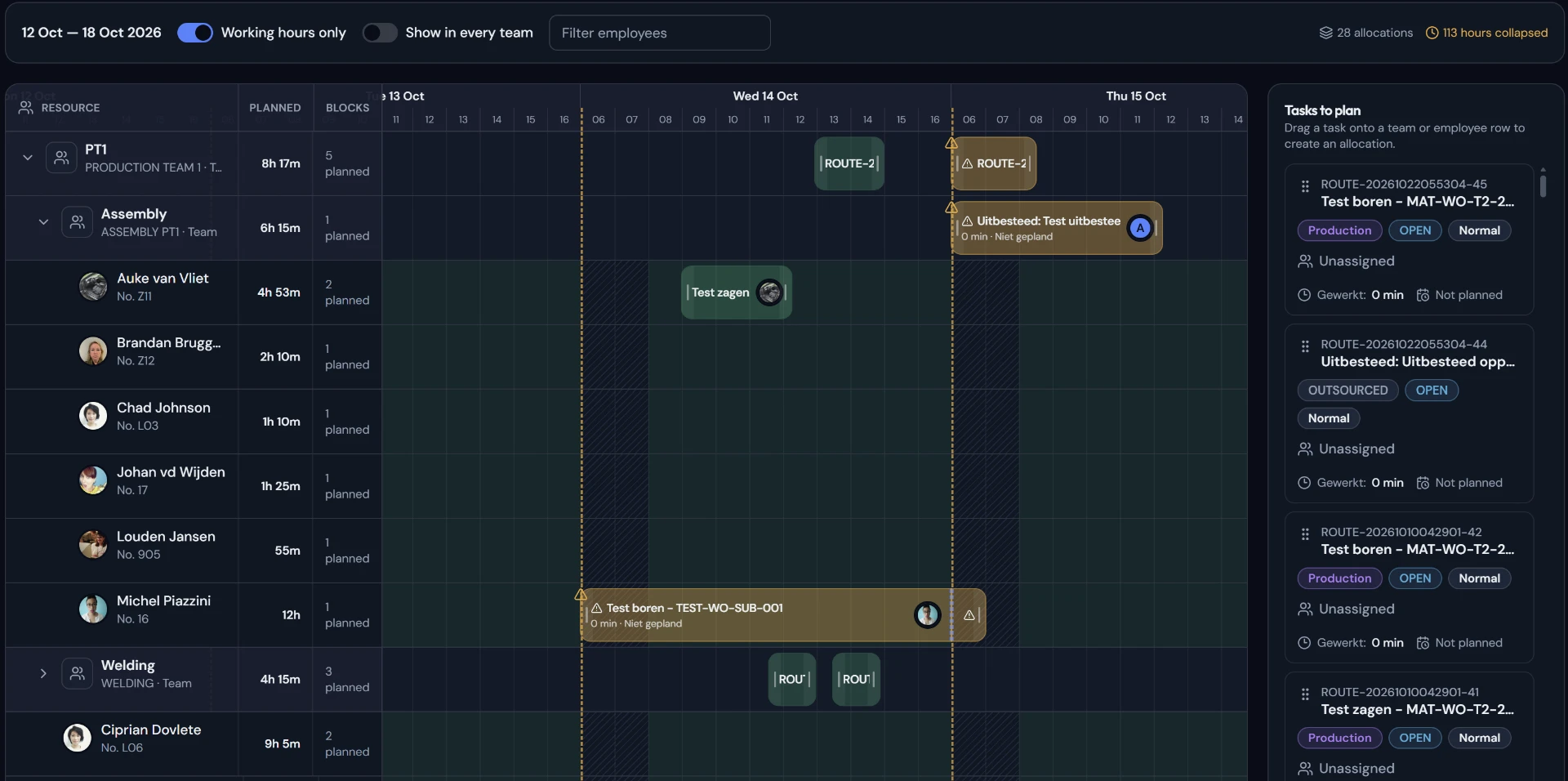This screenshot has width=1568, height=781.
Task: Select Auke van Vliet's avatar
Action: 93,287
